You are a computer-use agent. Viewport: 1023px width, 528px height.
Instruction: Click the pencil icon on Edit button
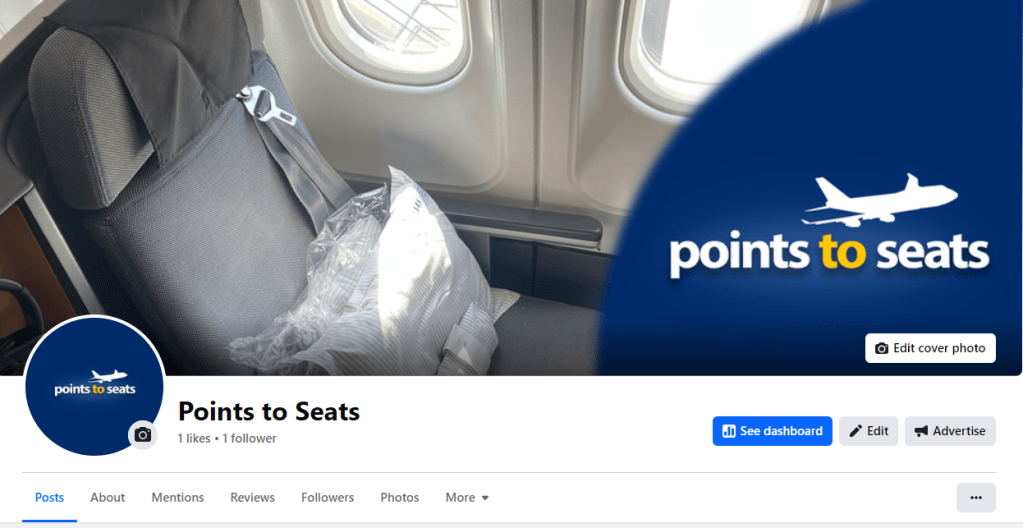point(855,431)
